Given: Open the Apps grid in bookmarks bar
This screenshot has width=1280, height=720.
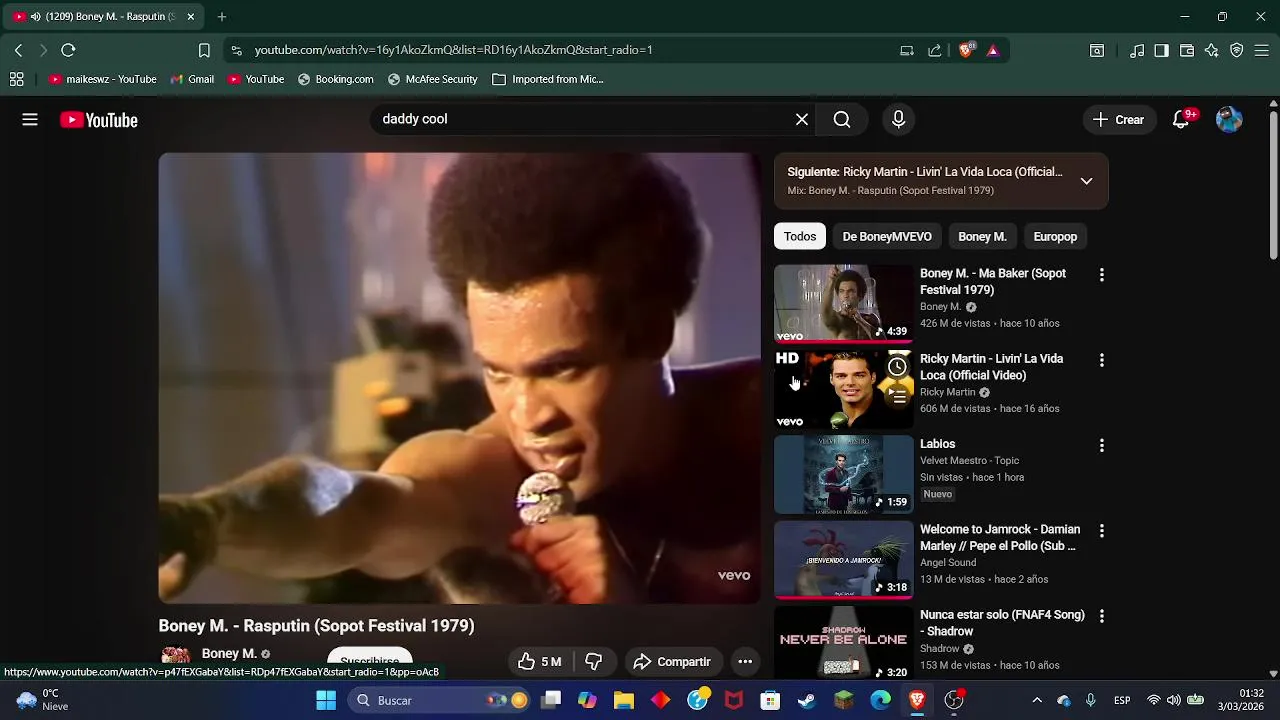Looking at the screenshot, I should pyautogui.click(x=16, y=79).
